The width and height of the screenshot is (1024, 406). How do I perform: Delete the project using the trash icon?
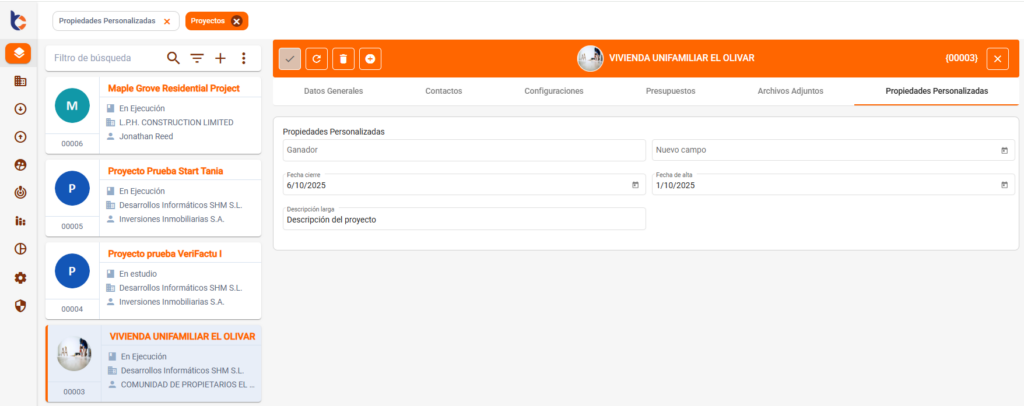pyautogui.click(x=343, y=59)
